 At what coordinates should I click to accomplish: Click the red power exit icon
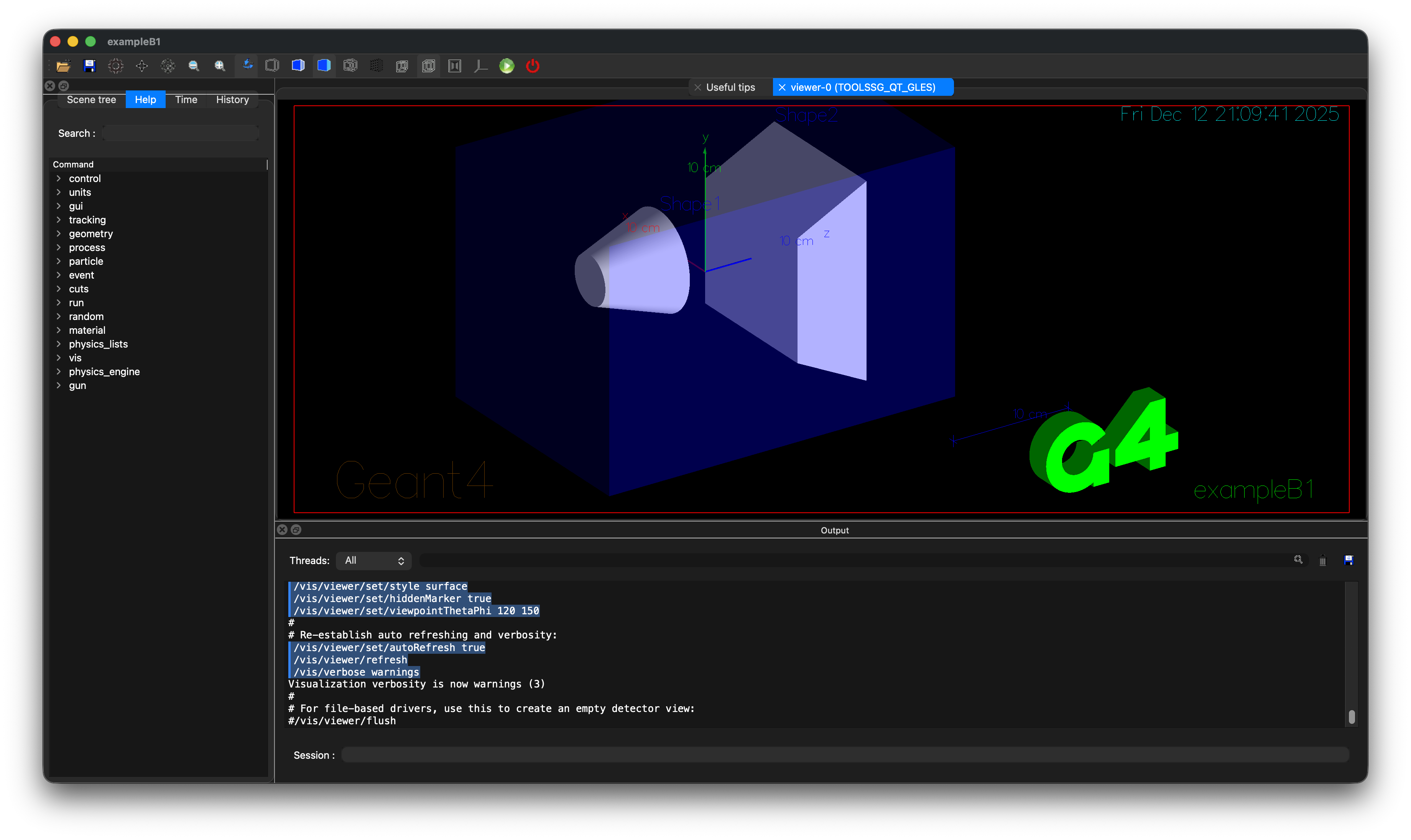pos(532,66)
